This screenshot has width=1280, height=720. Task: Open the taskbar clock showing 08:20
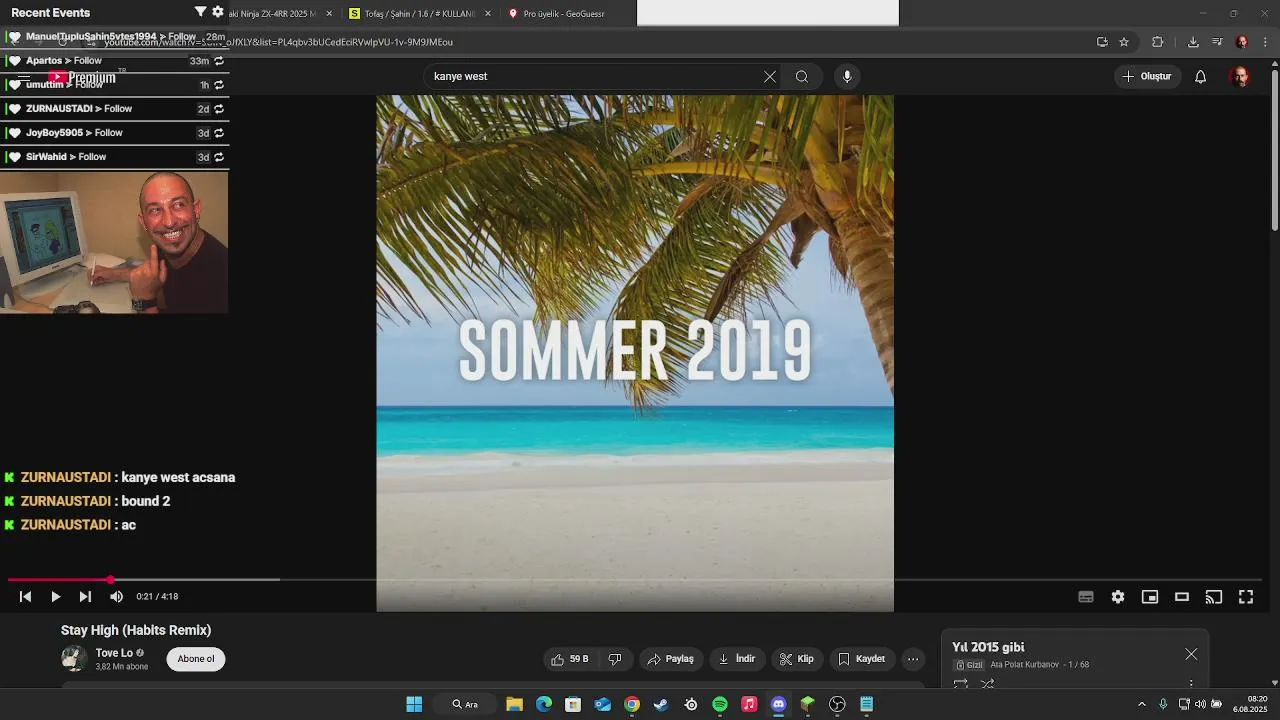(1251, 704)
